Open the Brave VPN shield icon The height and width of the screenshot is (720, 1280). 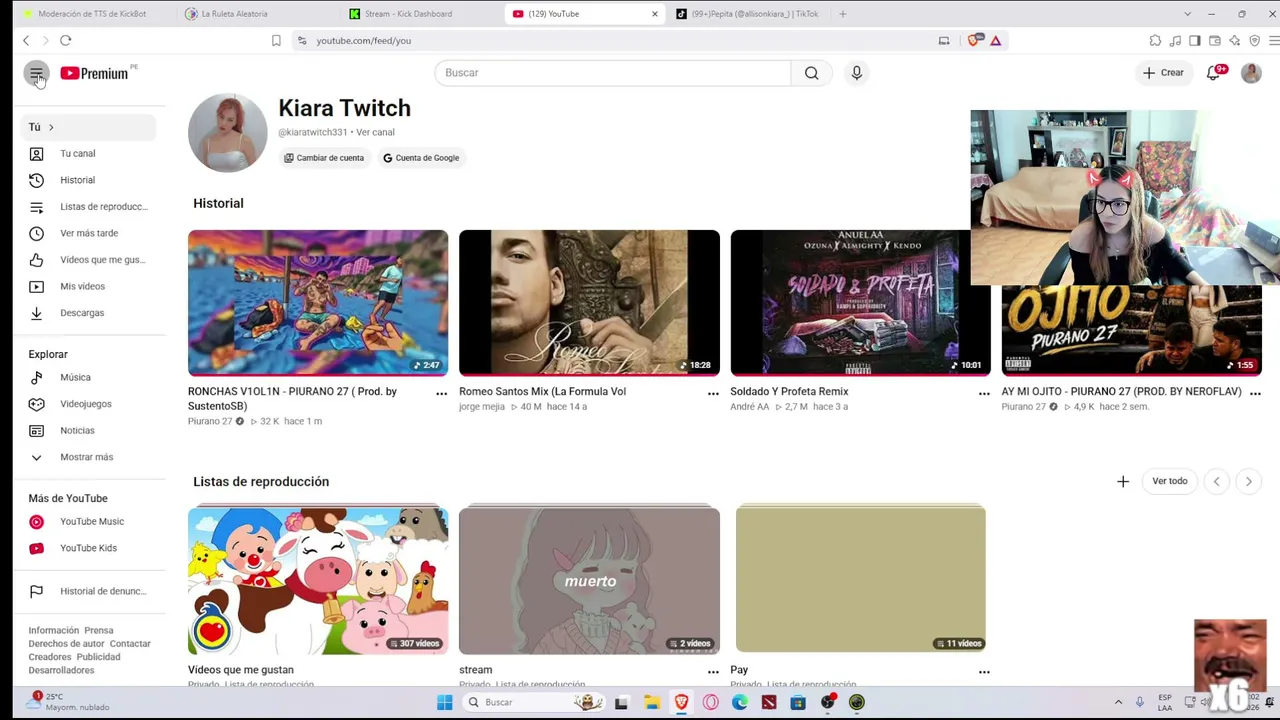1255,41
